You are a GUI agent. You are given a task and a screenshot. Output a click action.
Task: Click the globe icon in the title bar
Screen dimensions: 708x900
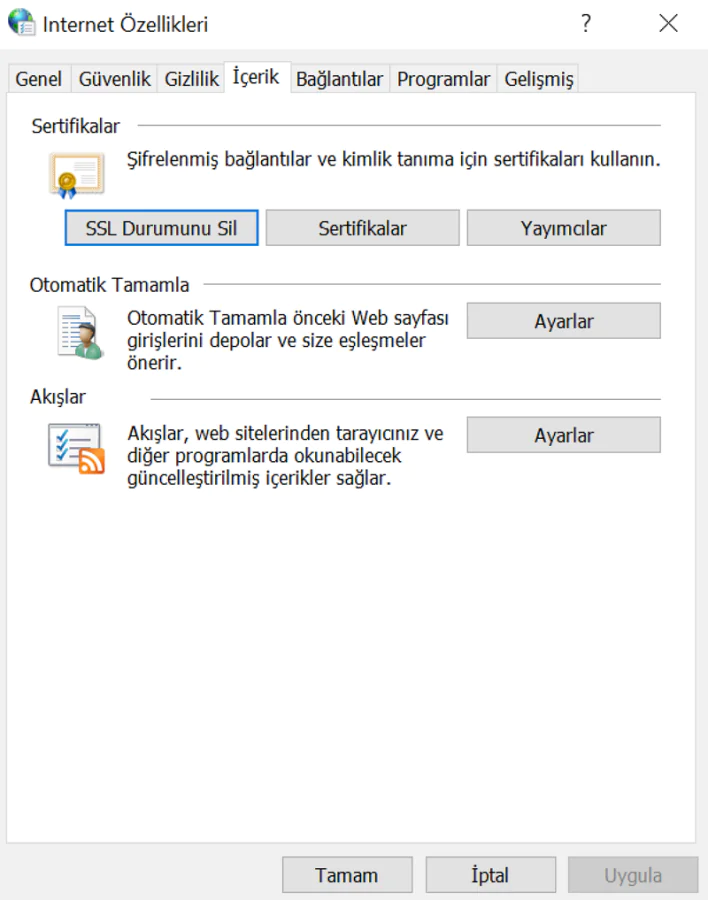point(21,23)
